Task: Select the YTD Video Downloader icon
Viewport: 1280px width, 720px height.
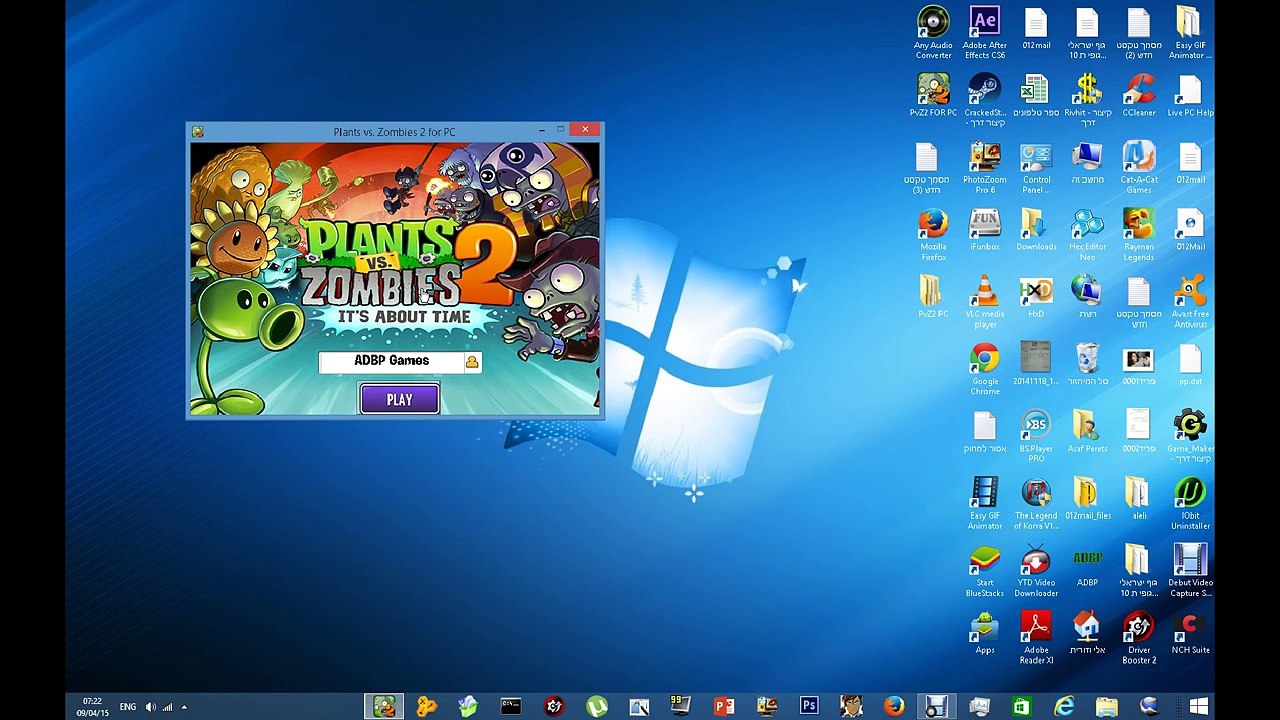Action: point(1036,570)
